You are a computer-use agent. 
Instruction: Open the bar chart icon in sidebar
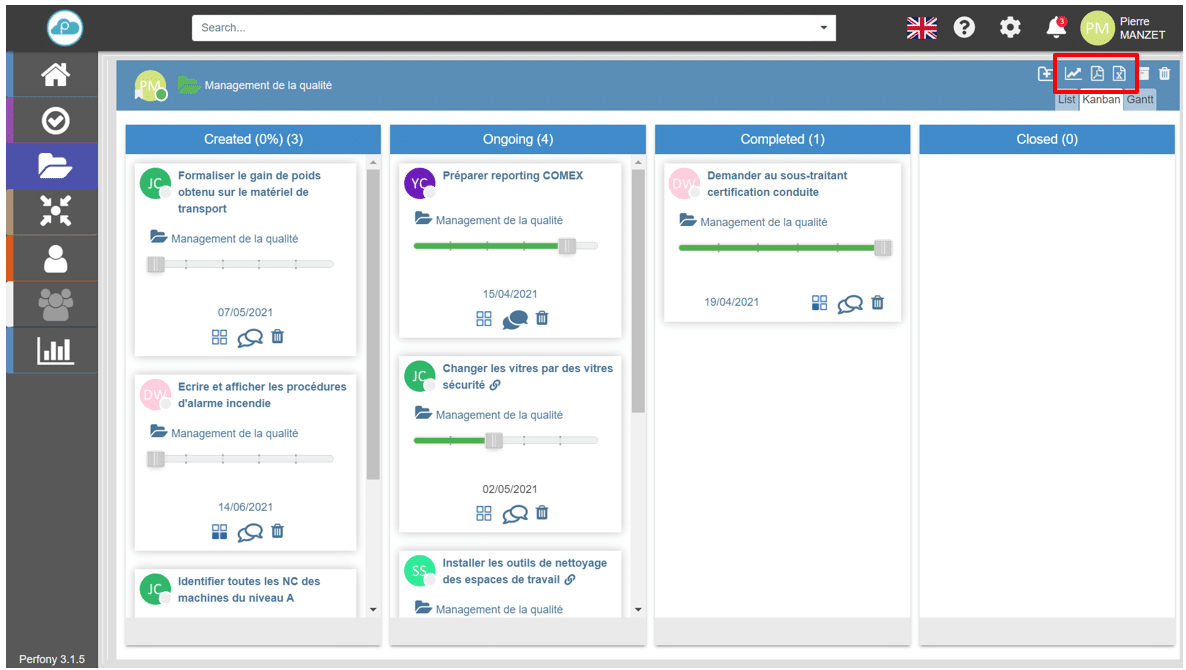[x=54, y=351]
